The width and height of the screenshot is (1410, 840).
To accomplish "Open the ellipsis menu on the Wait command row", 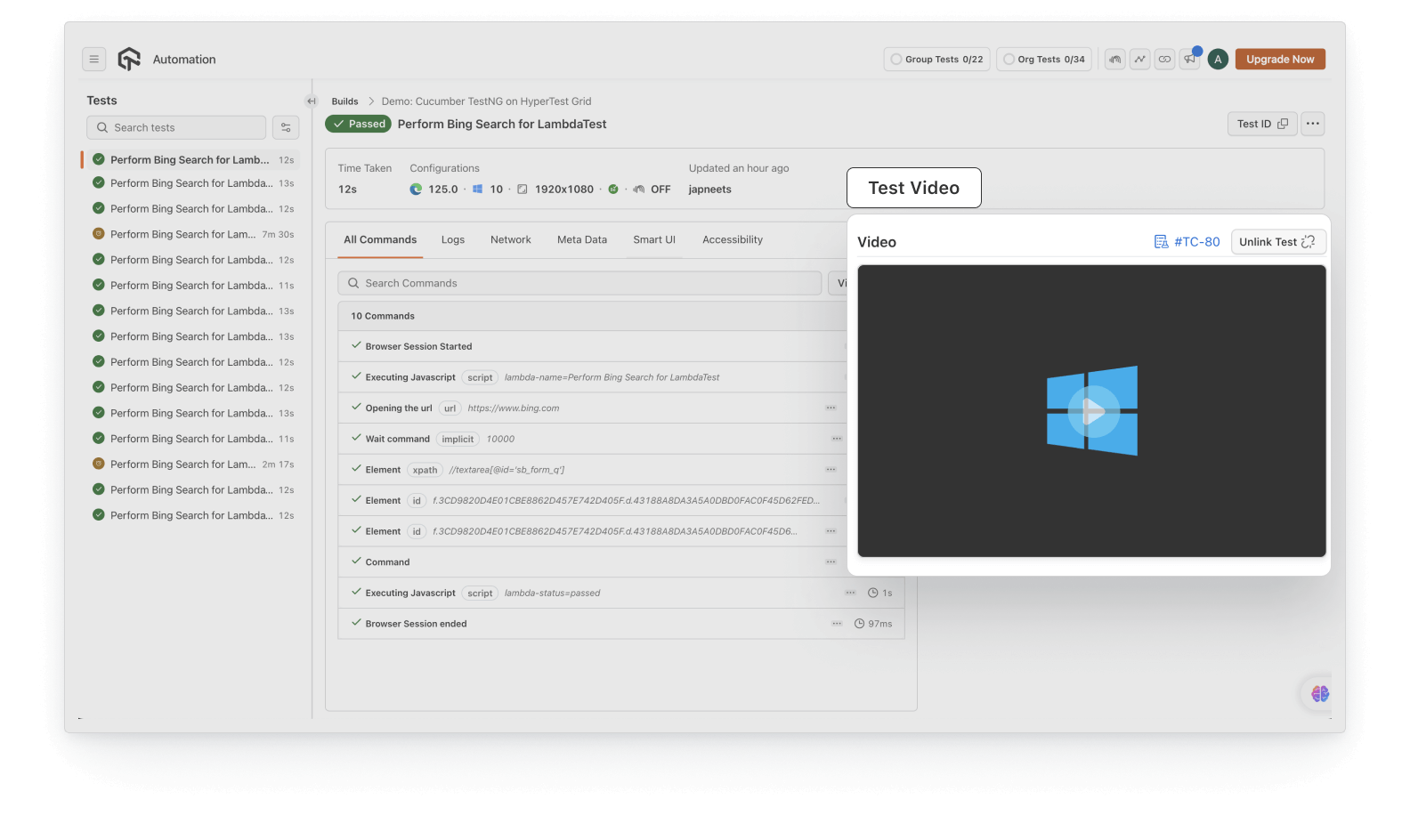I will pos(837,439).
